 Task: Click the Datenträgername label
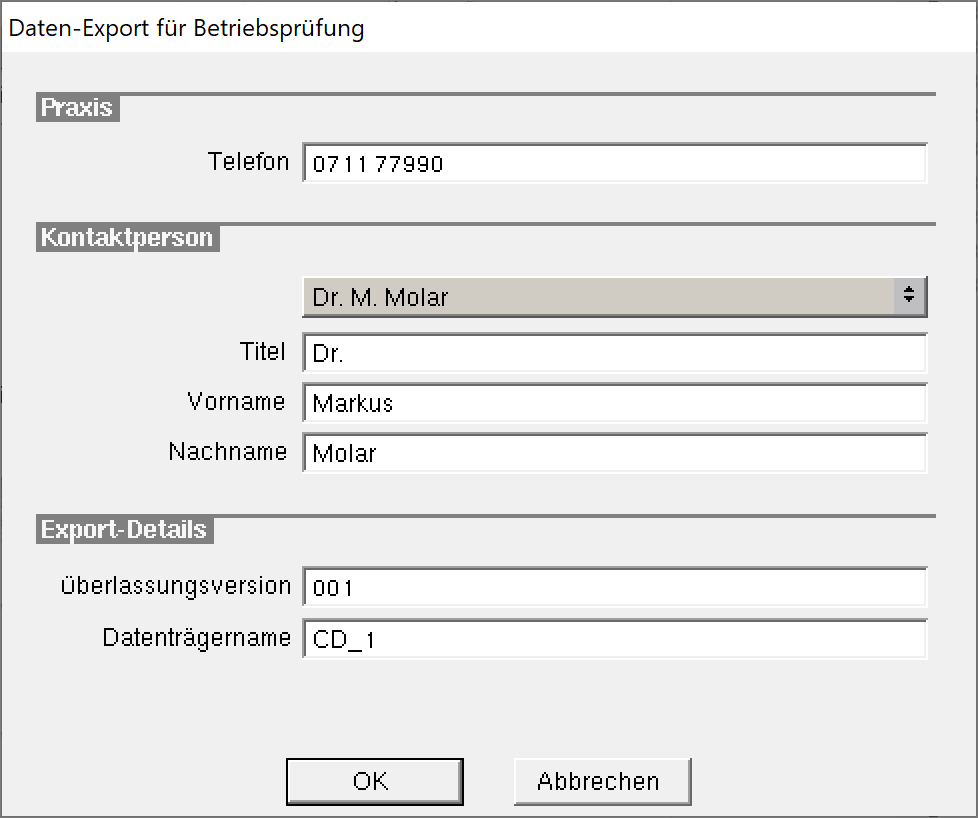(x=196, y=638)
